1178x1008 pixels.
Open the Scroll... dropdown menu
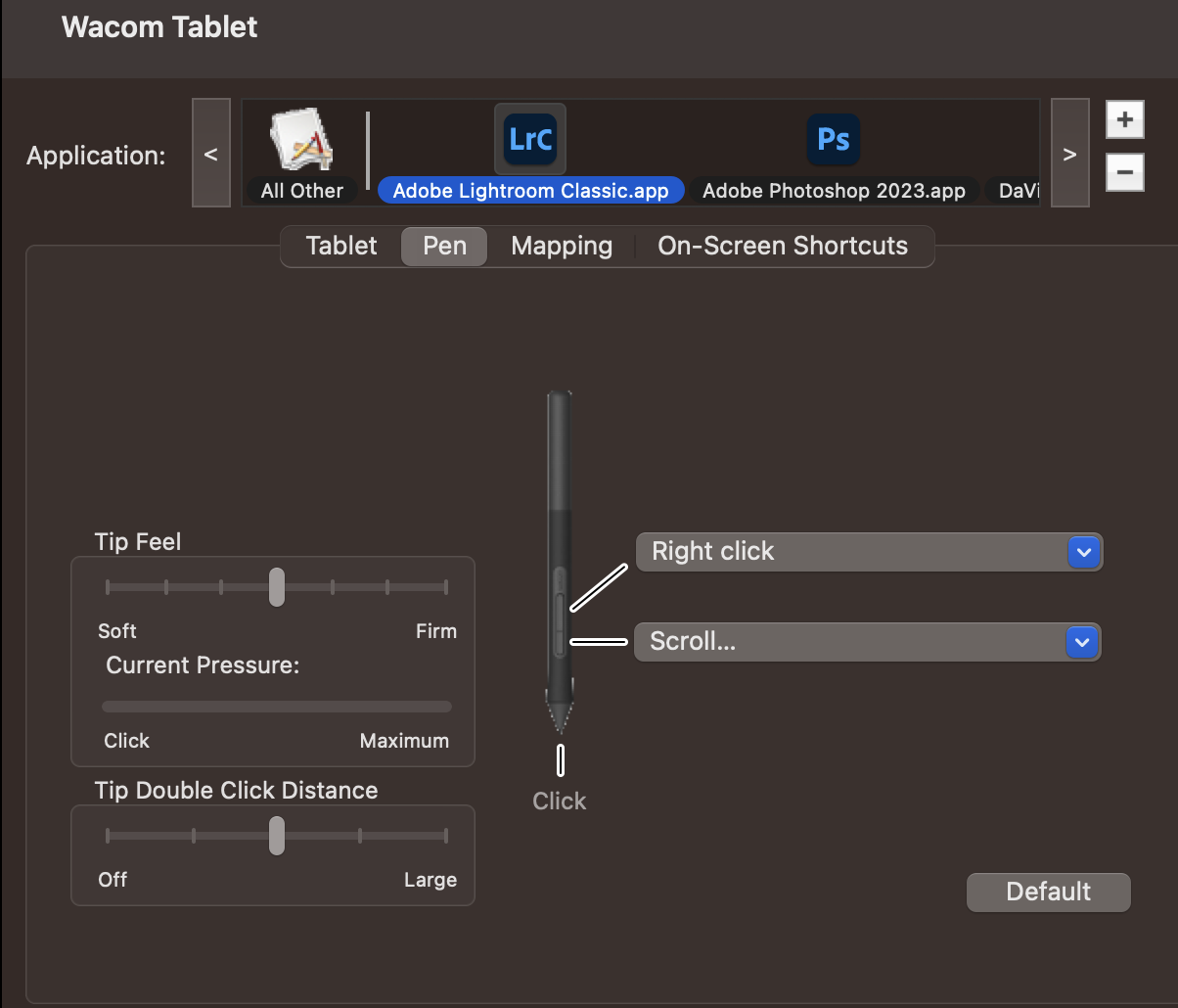pos(868,642)
